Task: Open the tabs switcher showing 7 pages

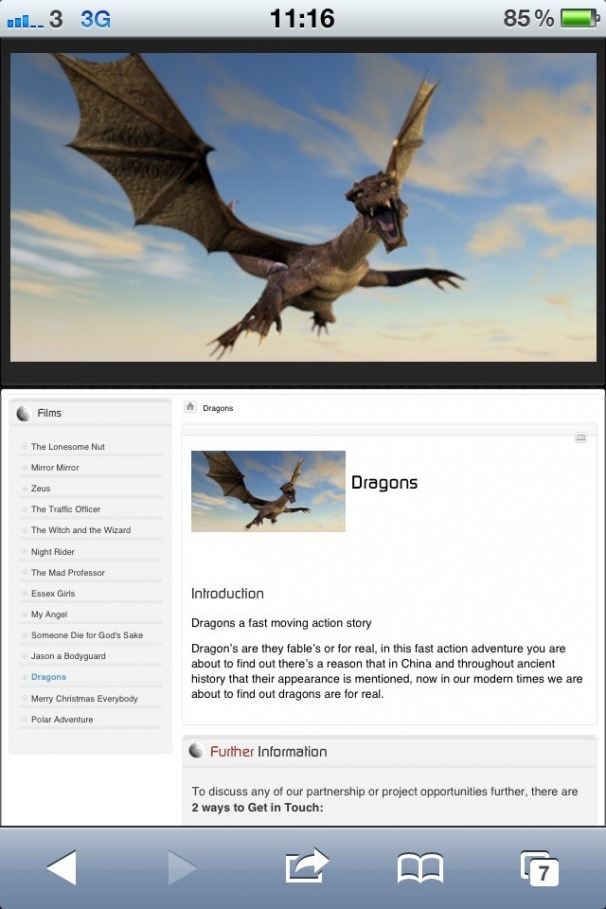Action: (539, 868)
